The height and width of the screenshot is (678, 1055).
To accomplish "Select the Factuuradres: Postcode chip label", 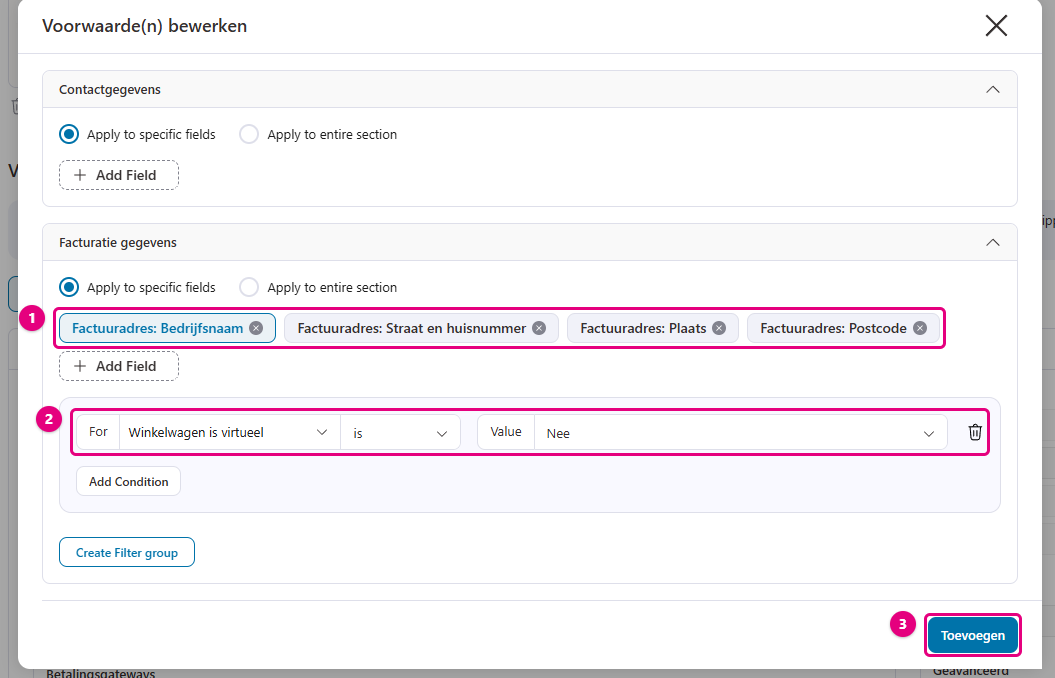I will pos(834,328).
